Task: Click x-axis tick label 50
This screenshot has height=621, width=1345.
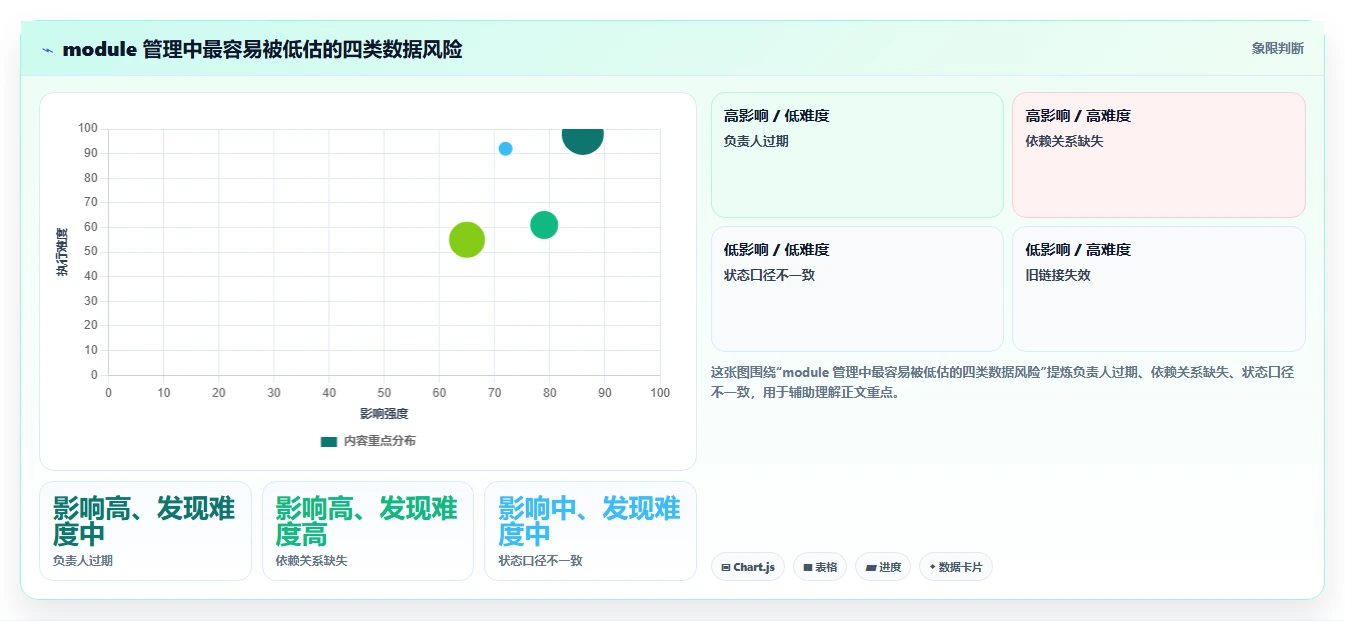Action: pos(384,393)
